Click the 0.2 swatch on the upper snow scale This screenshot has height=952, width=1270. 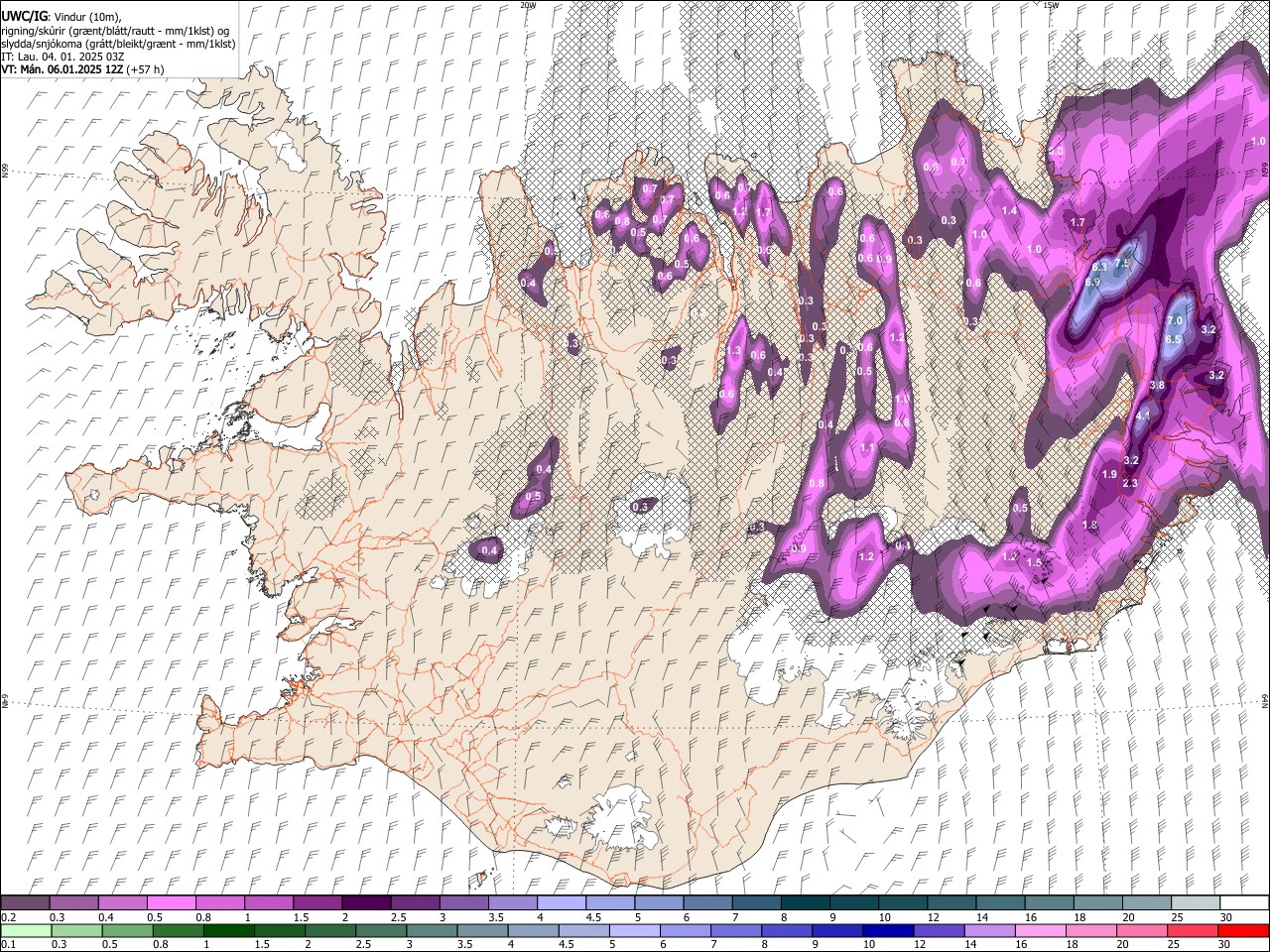[25, 903]
